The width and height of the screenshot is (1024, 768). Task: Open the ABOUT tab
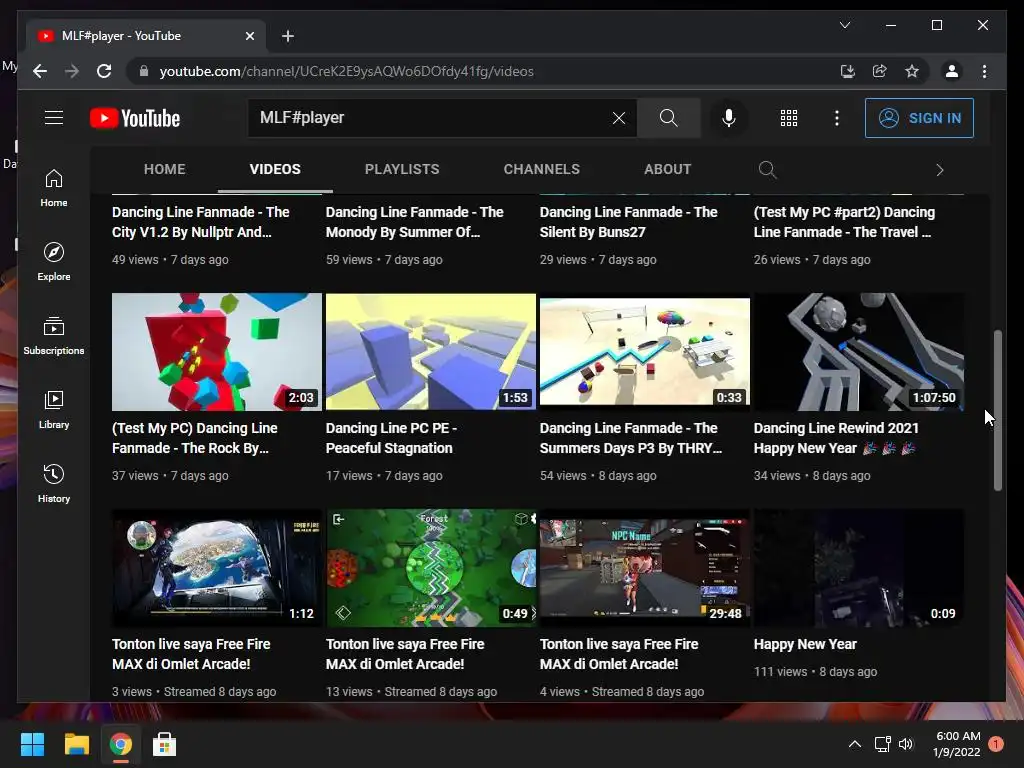(667, 169)
